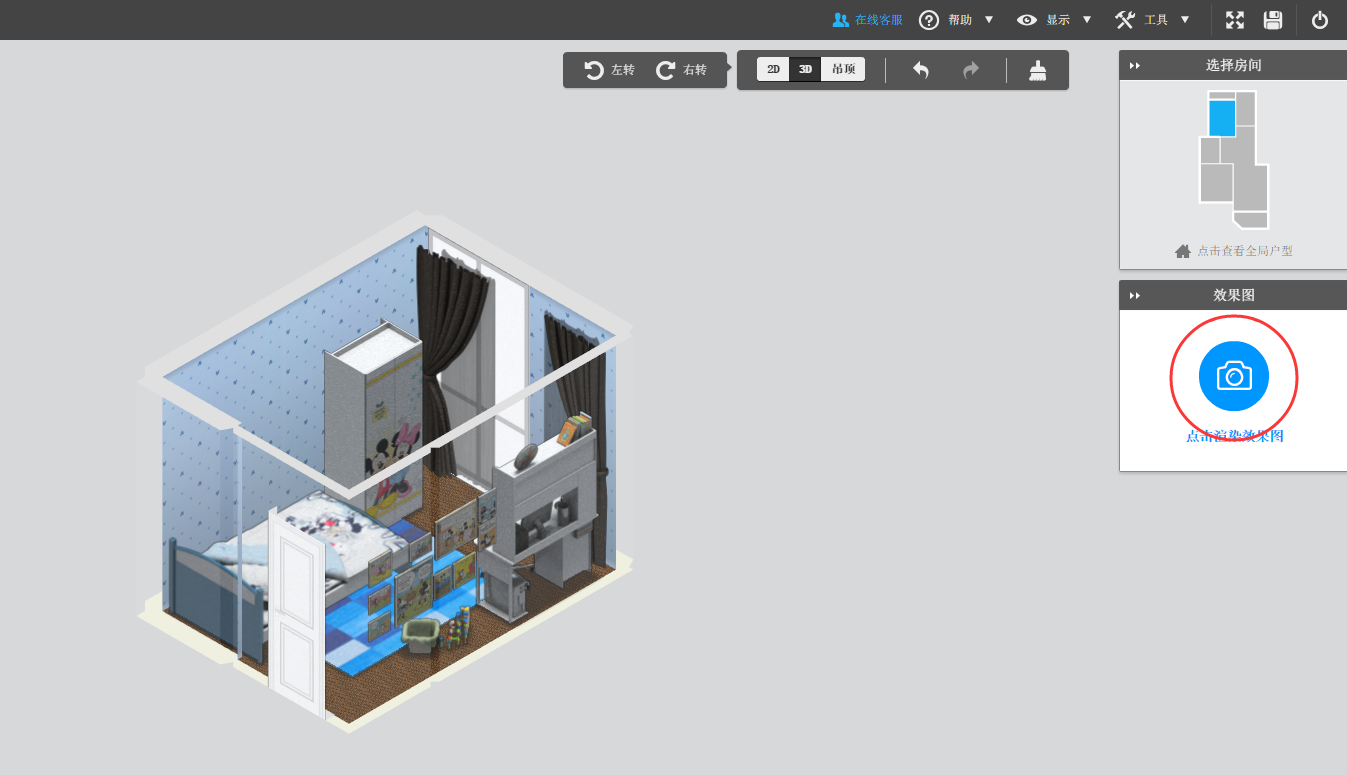Click the rotate left (左转) icon
1347x775 pixels.
click(x=594, y=70)
